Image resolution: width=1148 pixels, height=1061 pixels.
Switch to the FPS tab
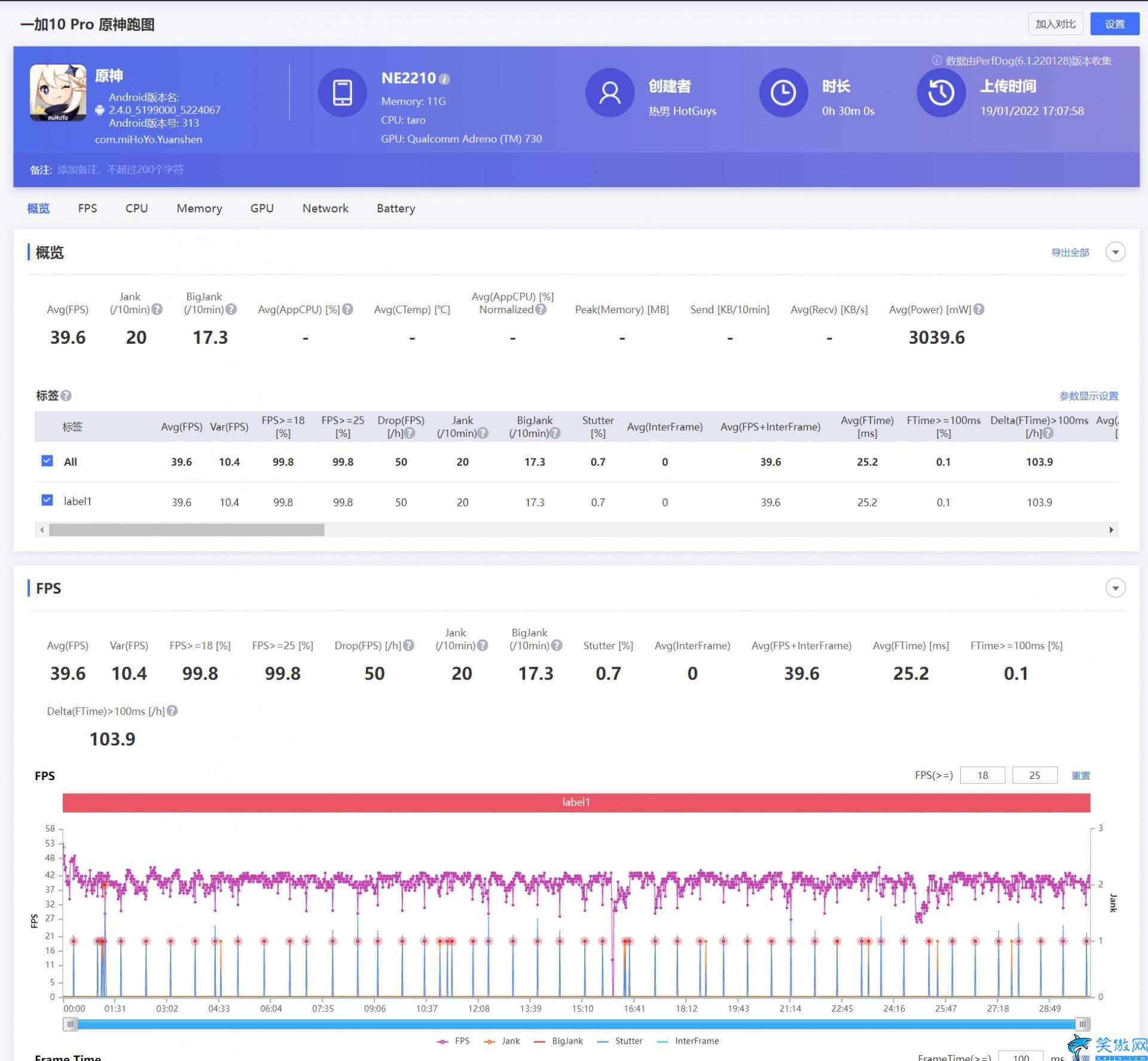87,209
